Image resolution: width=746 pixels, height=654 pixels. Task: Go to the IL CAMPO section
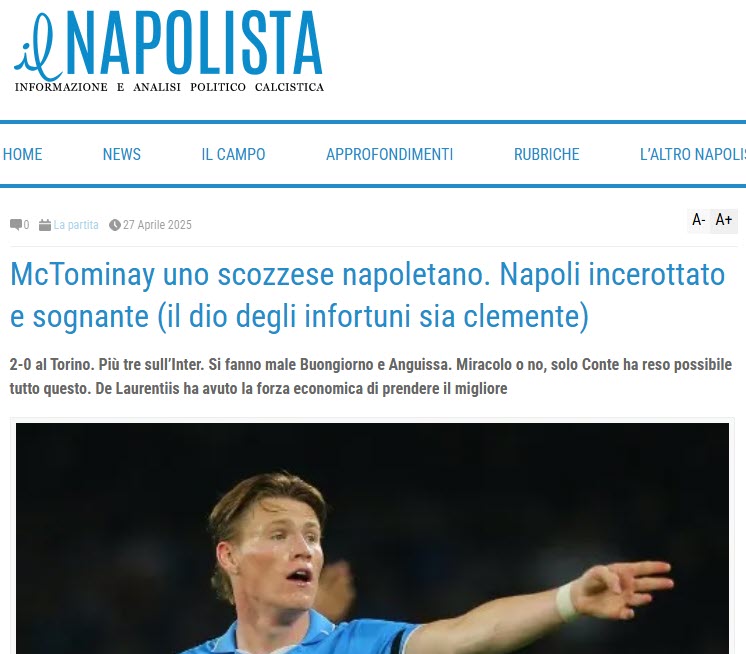point(233,155)
